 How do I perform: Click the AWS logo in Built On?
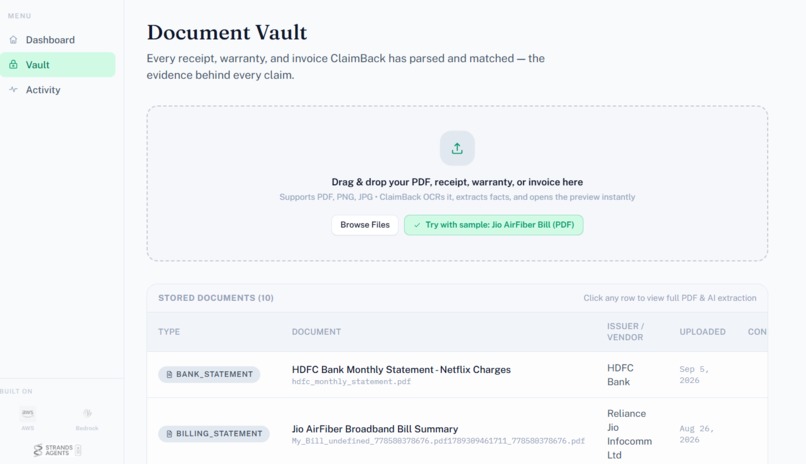point(28,413)
